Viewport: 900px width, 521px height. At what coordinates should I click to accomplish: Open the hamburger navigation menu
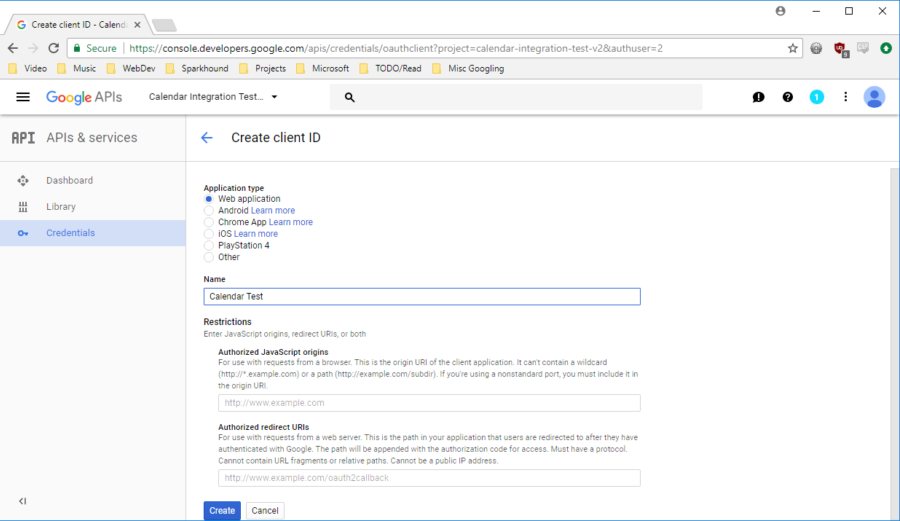23,97
